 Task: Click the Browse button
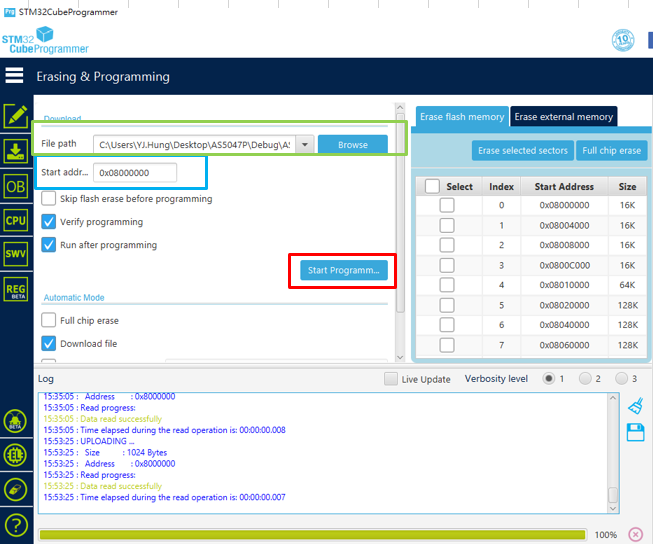(353, 145)
